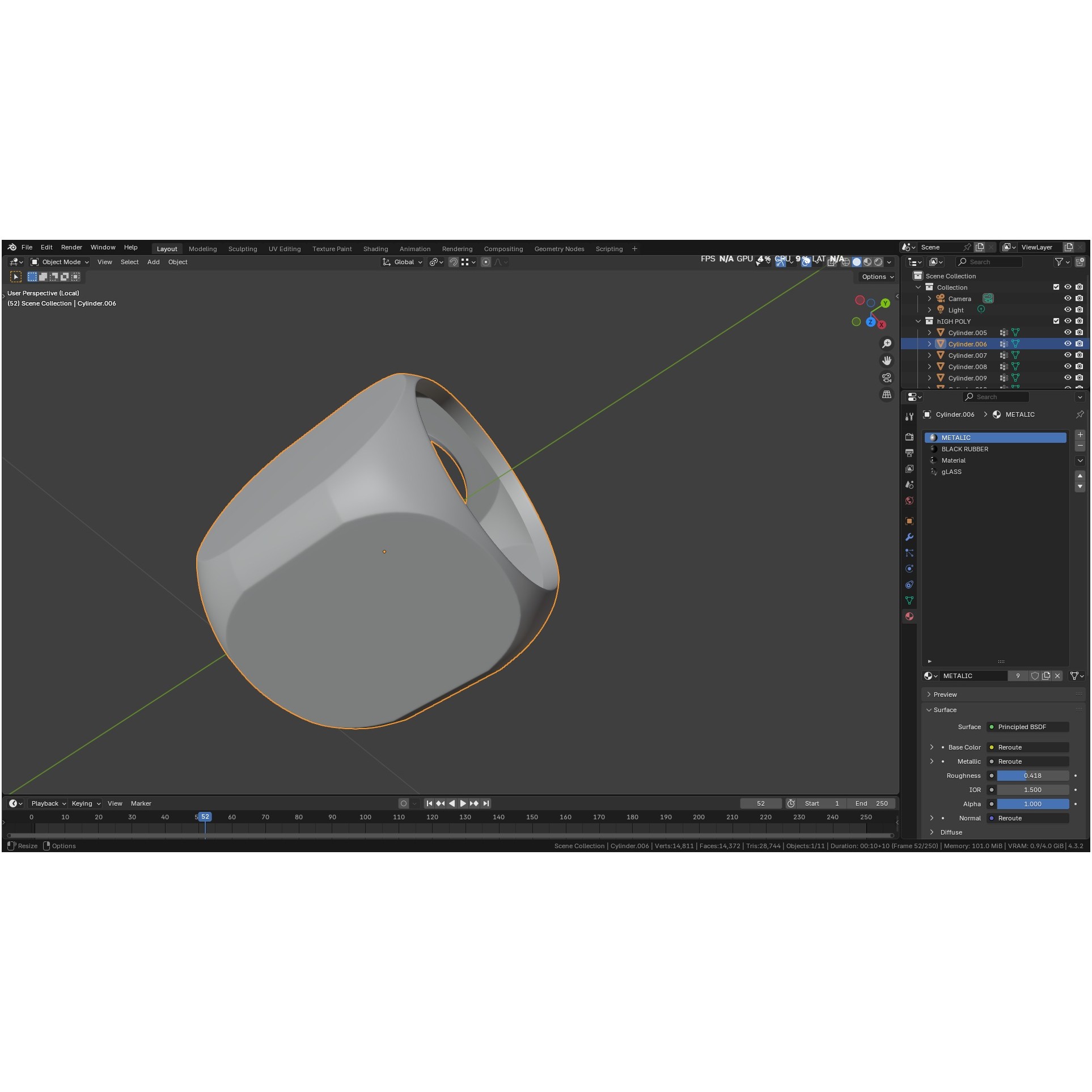Open the Playback dropdown in timeline
This screenshot has width=1092, height=1092.
48,803
